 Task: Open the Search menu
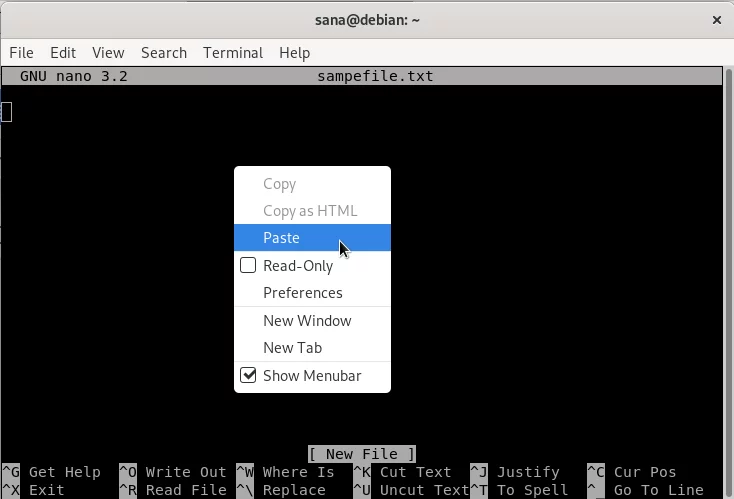(164, 52)
